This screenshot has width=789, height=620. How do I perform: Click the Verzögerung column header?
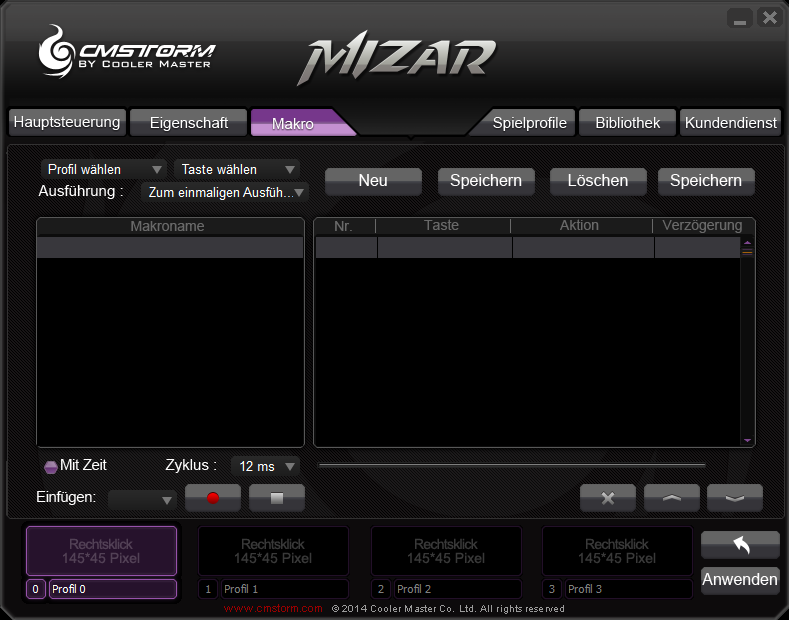click(x=703, y=226)
